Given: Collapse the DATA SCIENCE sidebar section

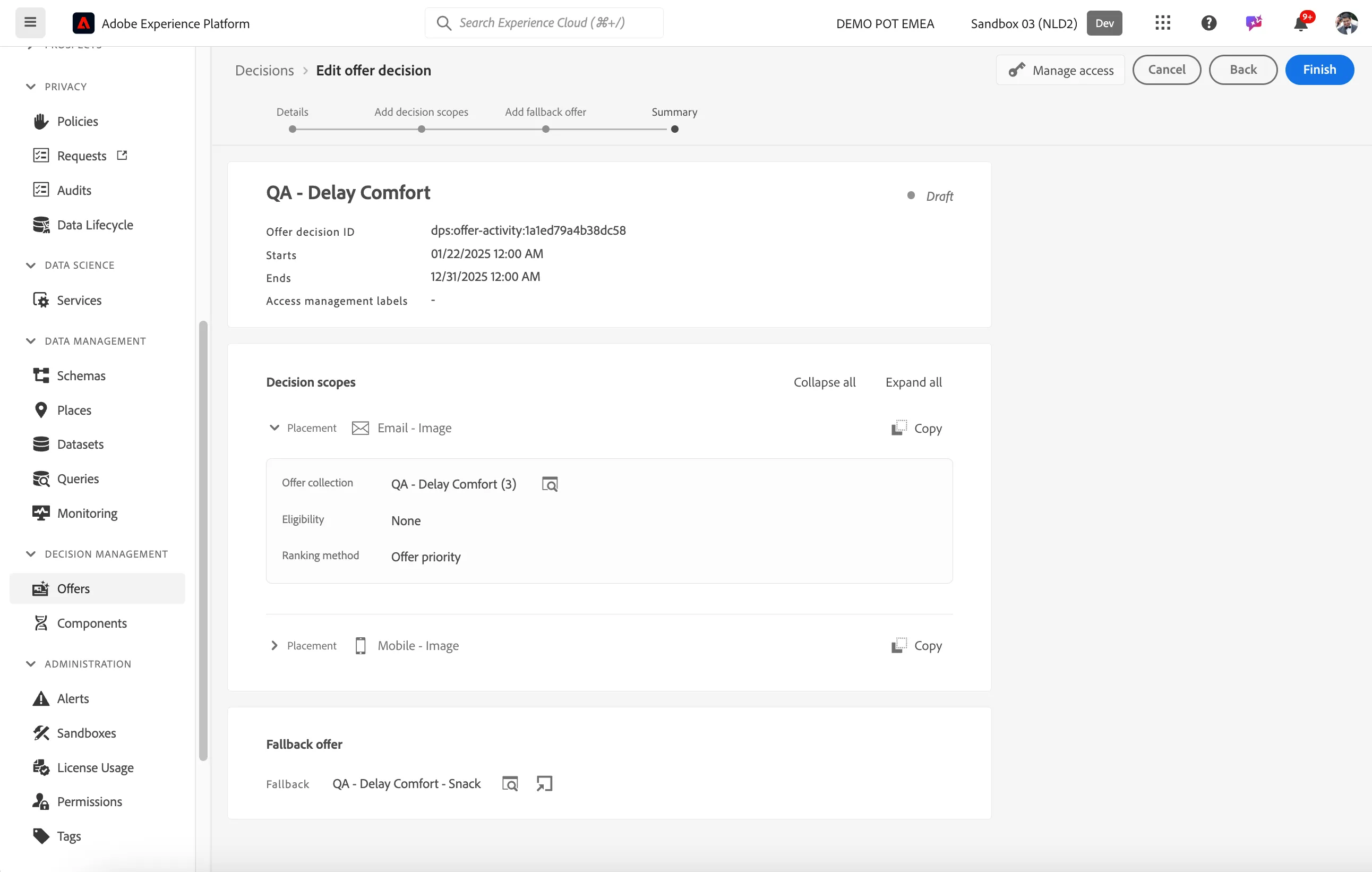Looking at the screenshot, I should pyautogui.click(x=31, y=265).
